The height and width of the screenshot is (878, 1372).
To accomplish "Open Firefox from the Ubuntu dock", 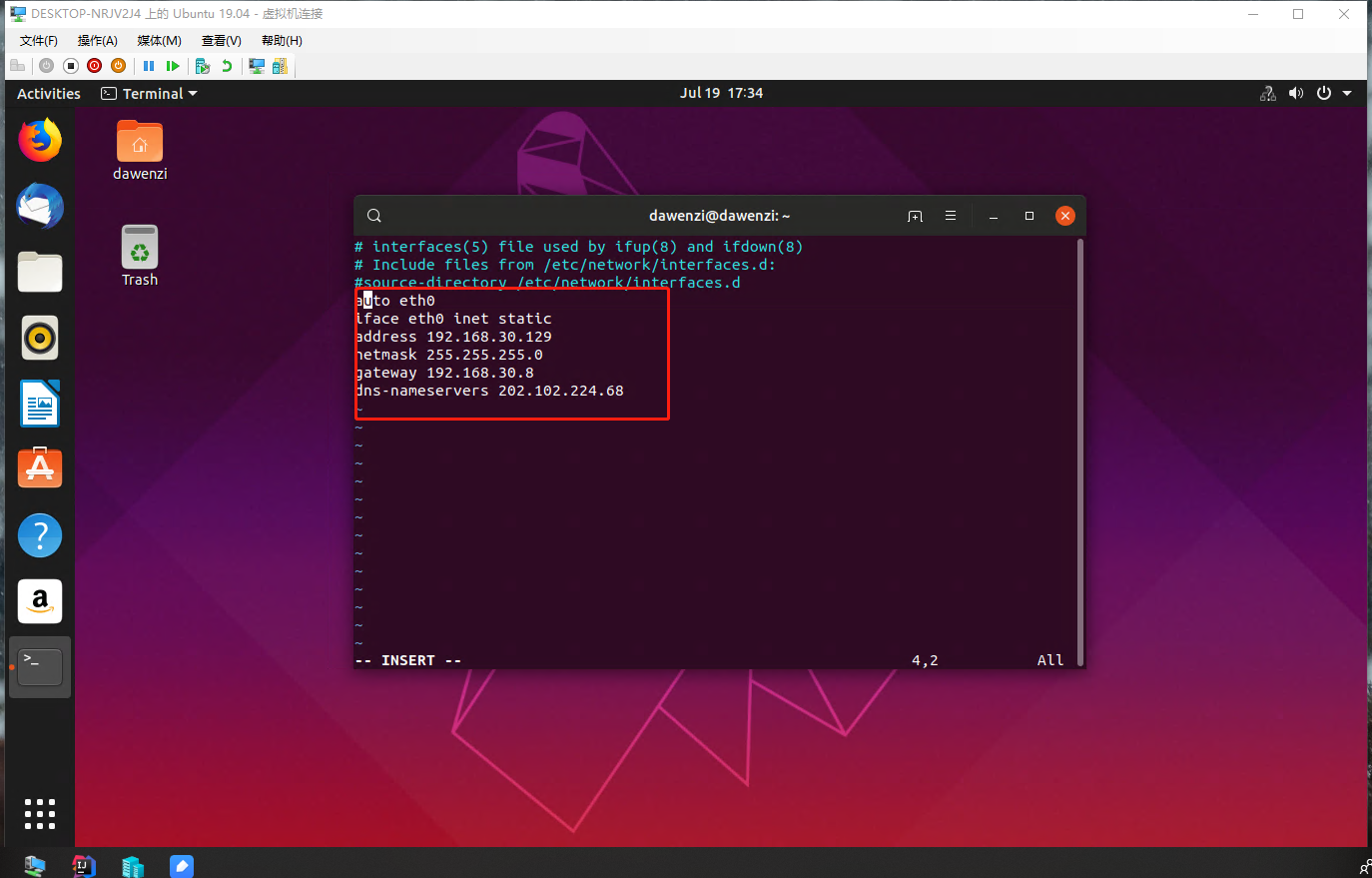I will coord(40,140).
